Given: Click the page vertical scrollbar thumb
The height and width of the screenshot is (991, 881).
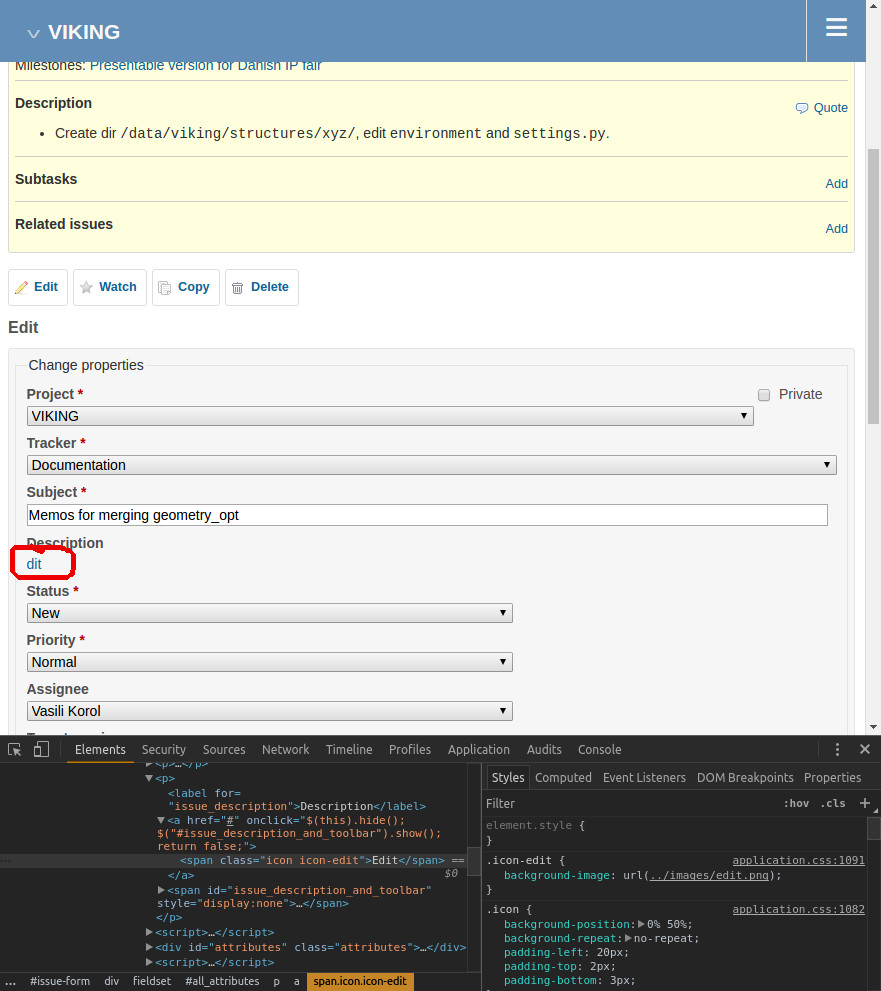Looking at the screenshot, I should click(873, 286).
